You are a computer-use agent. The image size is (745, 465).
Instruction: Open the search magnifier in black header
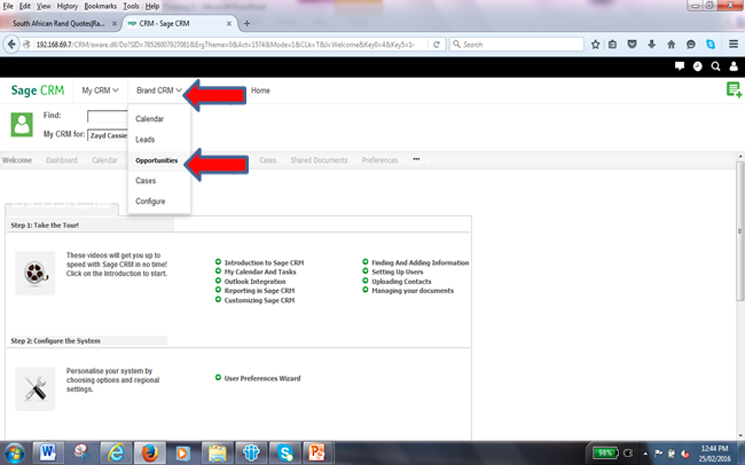[715, 66]
